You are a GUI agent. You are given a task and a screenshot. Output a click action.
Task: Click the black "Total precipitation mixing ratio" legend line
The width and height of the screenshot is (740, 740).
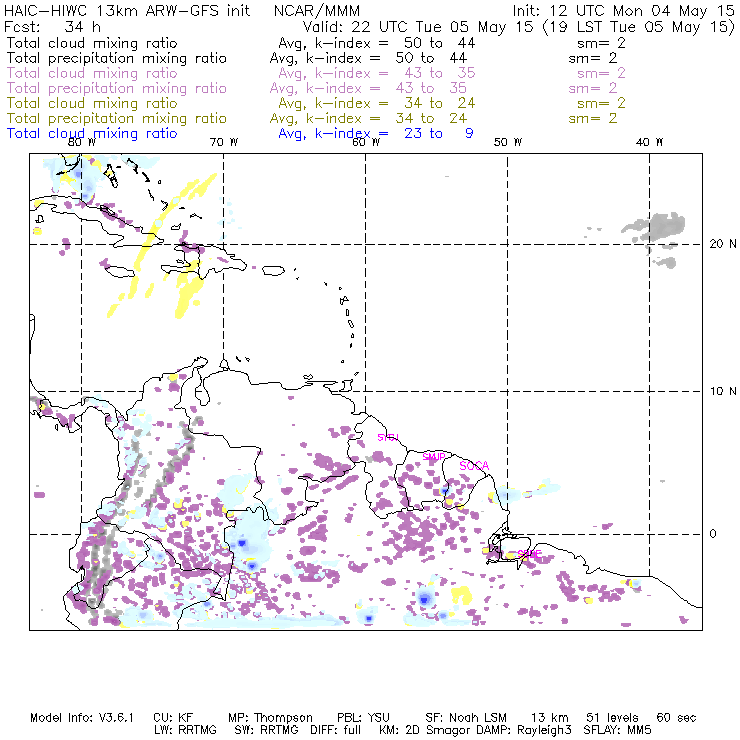[x=117, y=58]
